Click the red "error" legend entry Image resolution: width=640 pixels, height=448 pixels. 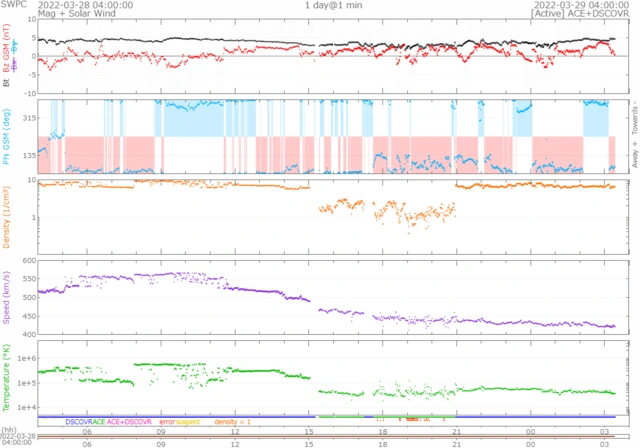[166, 423]
